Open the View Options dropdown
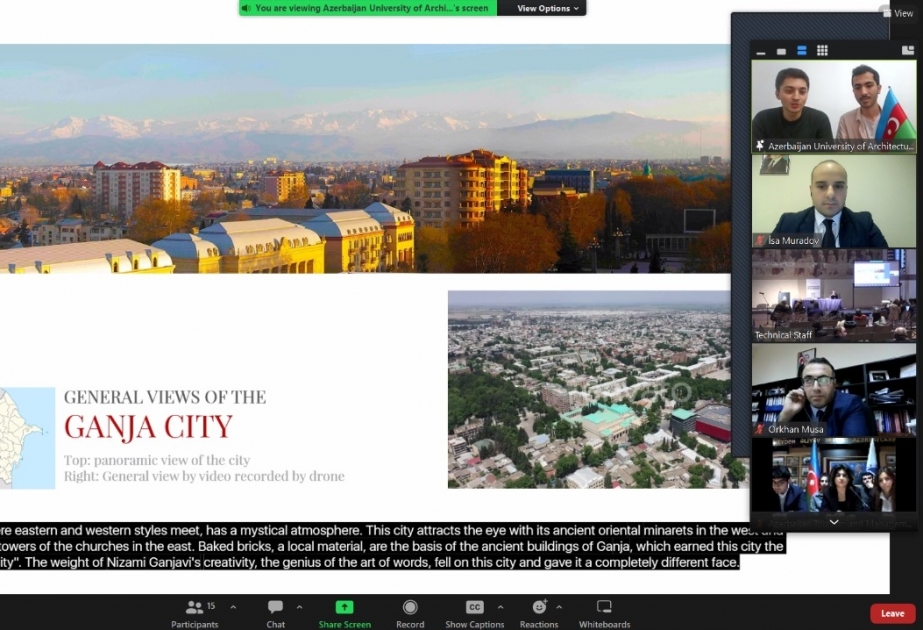This screenshot has width=923, height=630. [x=547, y=8]
